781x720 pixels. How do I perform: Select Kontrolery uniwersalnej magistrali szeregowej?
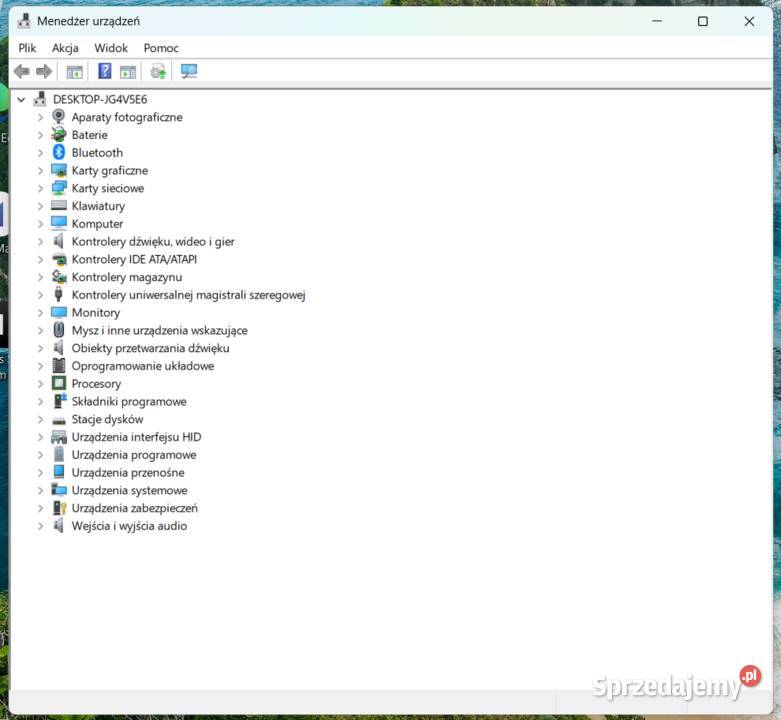[x=188, y=295]
